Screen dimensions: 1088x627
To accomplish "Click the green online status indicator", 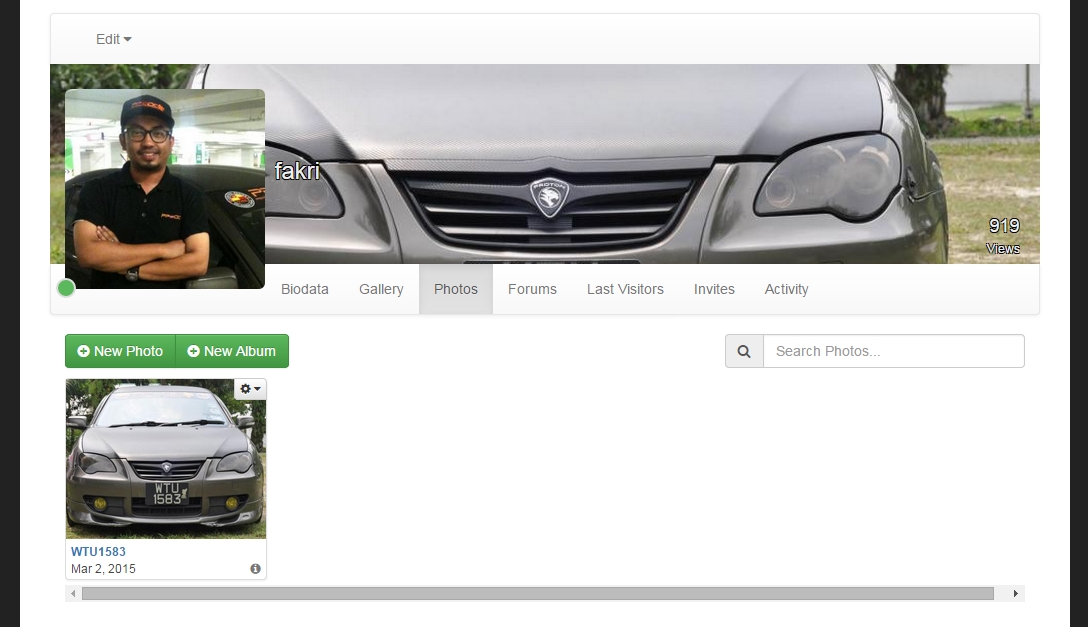I will (x=66, y=288).
